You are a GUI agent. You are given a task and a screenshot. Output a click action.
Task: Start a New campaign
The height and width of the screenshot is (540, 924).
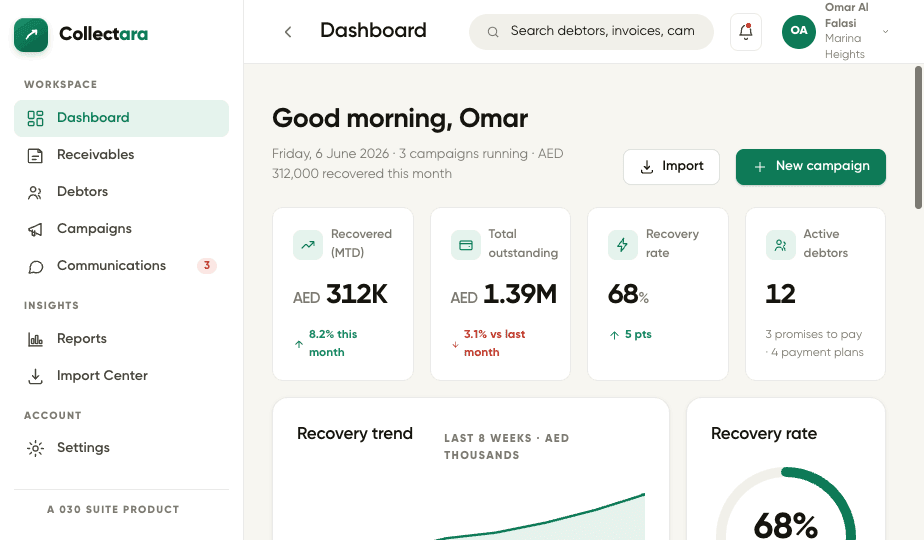pos(810,167)
